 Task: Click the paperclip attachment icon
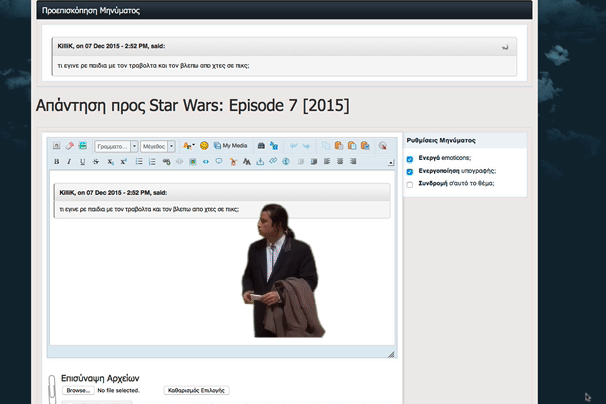pos(52,389)
